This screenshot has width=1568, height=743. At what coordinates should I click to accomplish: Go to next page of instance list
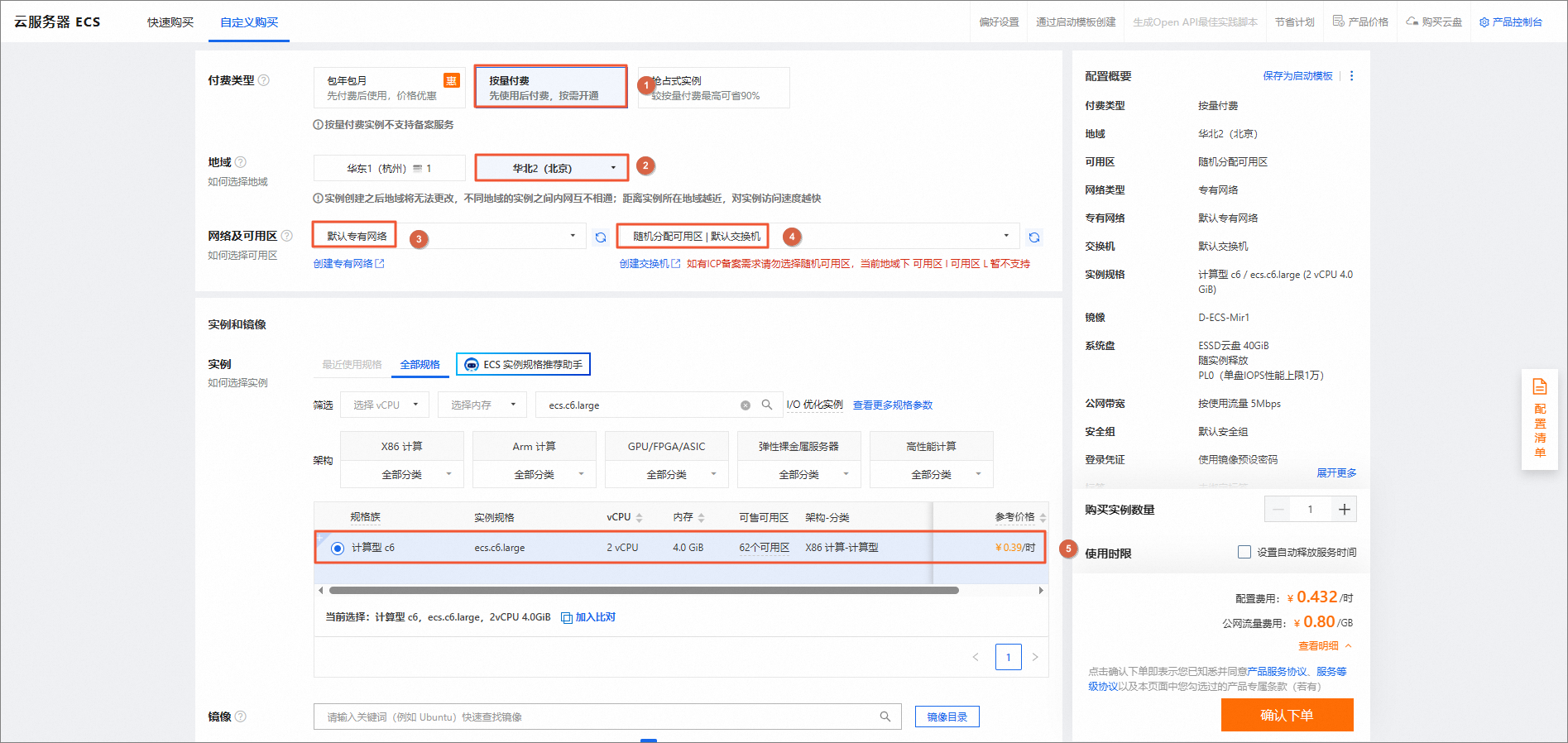click(x=1034, y=657)
